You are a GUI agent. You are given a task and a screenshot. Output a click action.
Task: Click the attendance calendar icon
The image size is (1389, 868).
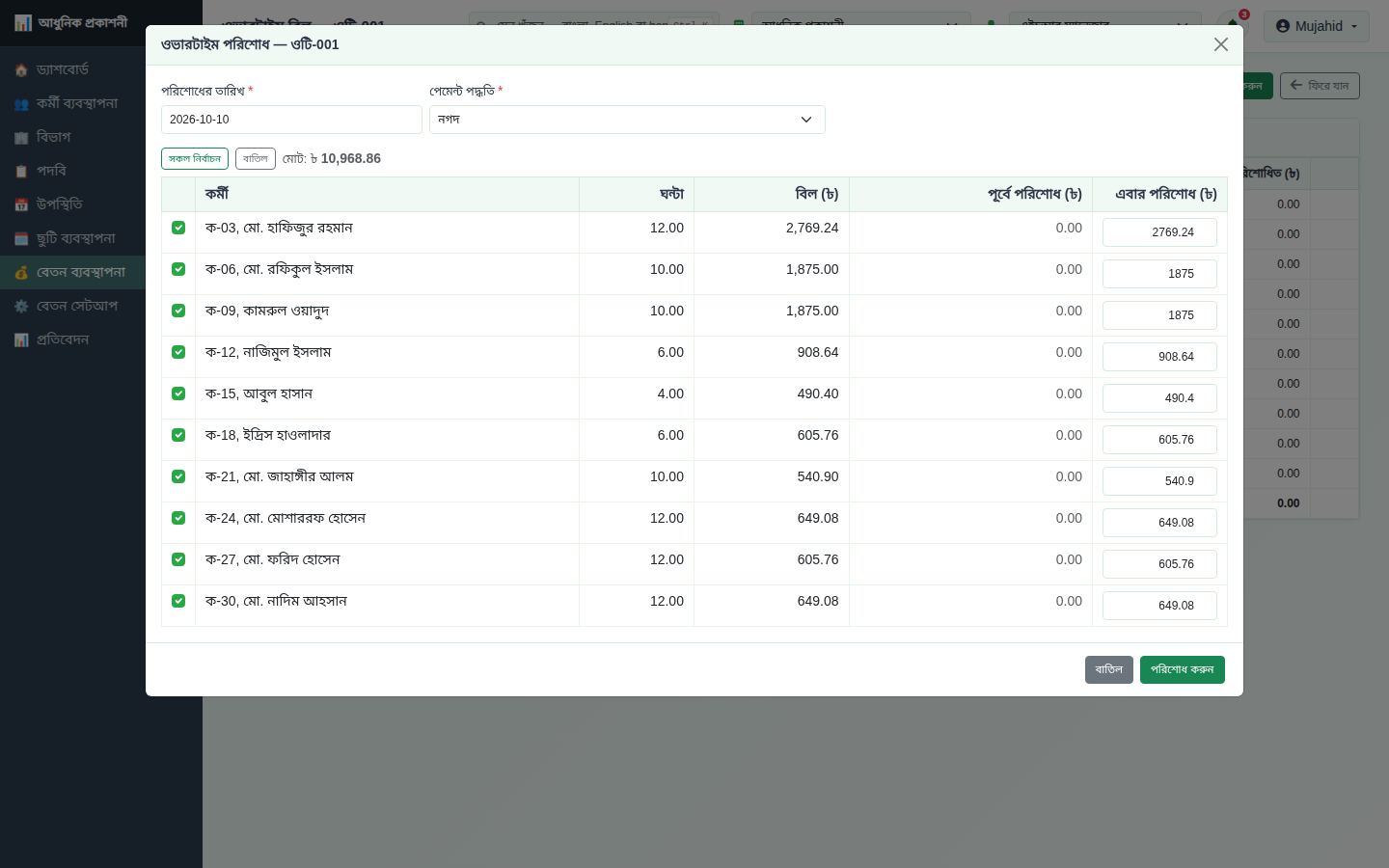coord(21,205)
